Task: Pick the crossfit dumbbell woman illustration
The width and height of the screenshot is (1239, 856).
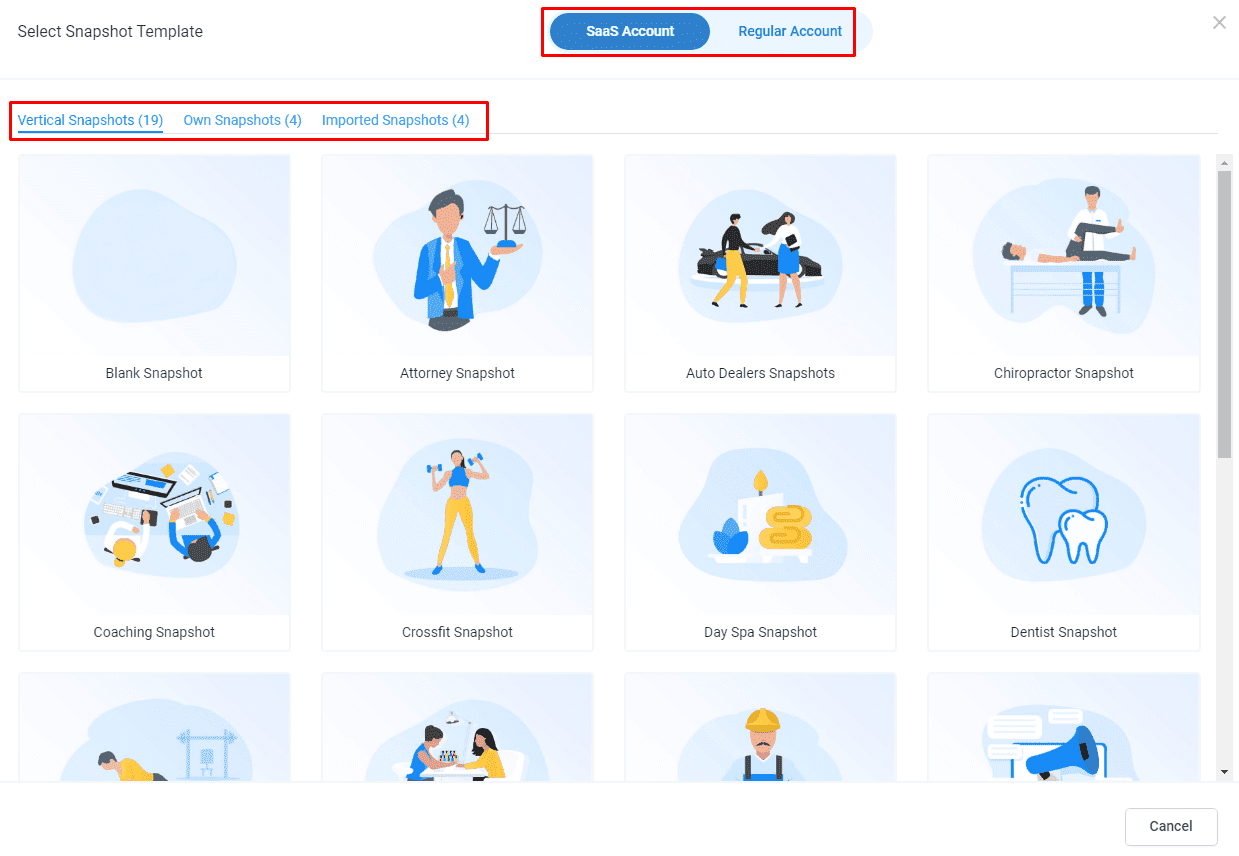Action: point(457,514)
